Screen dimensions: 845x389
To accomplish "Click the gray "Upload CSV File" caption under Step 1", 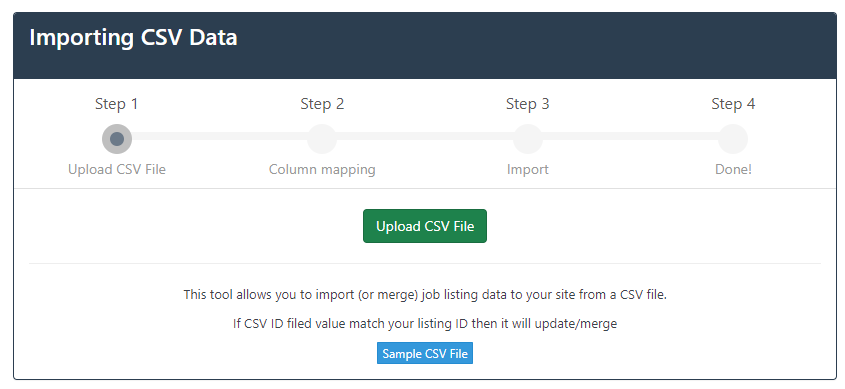I will (117, 169).
